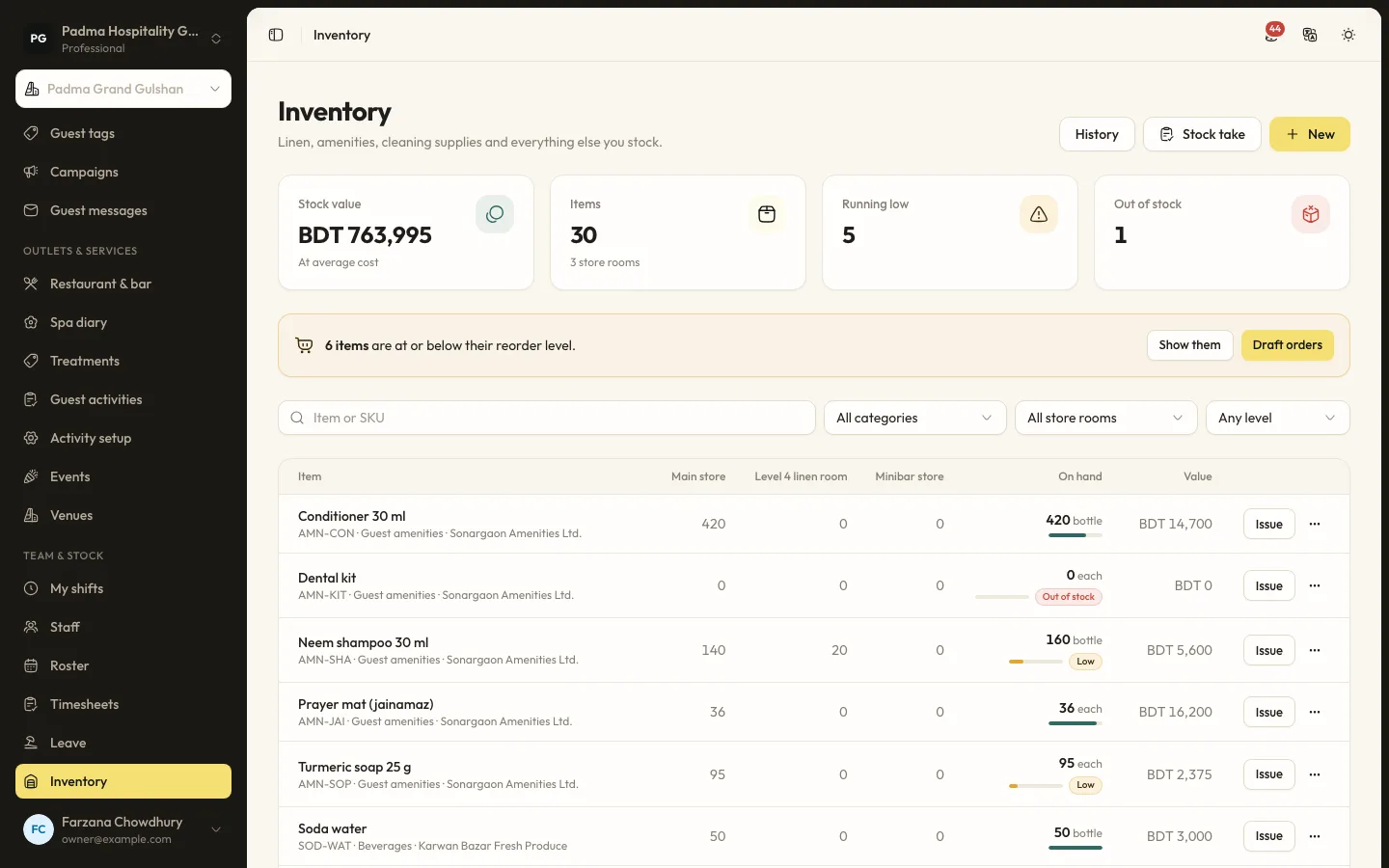Screen dimensions: 1389x868
Task: Open notifications with the 44 badge
Action: click(x=1273, y=34)
